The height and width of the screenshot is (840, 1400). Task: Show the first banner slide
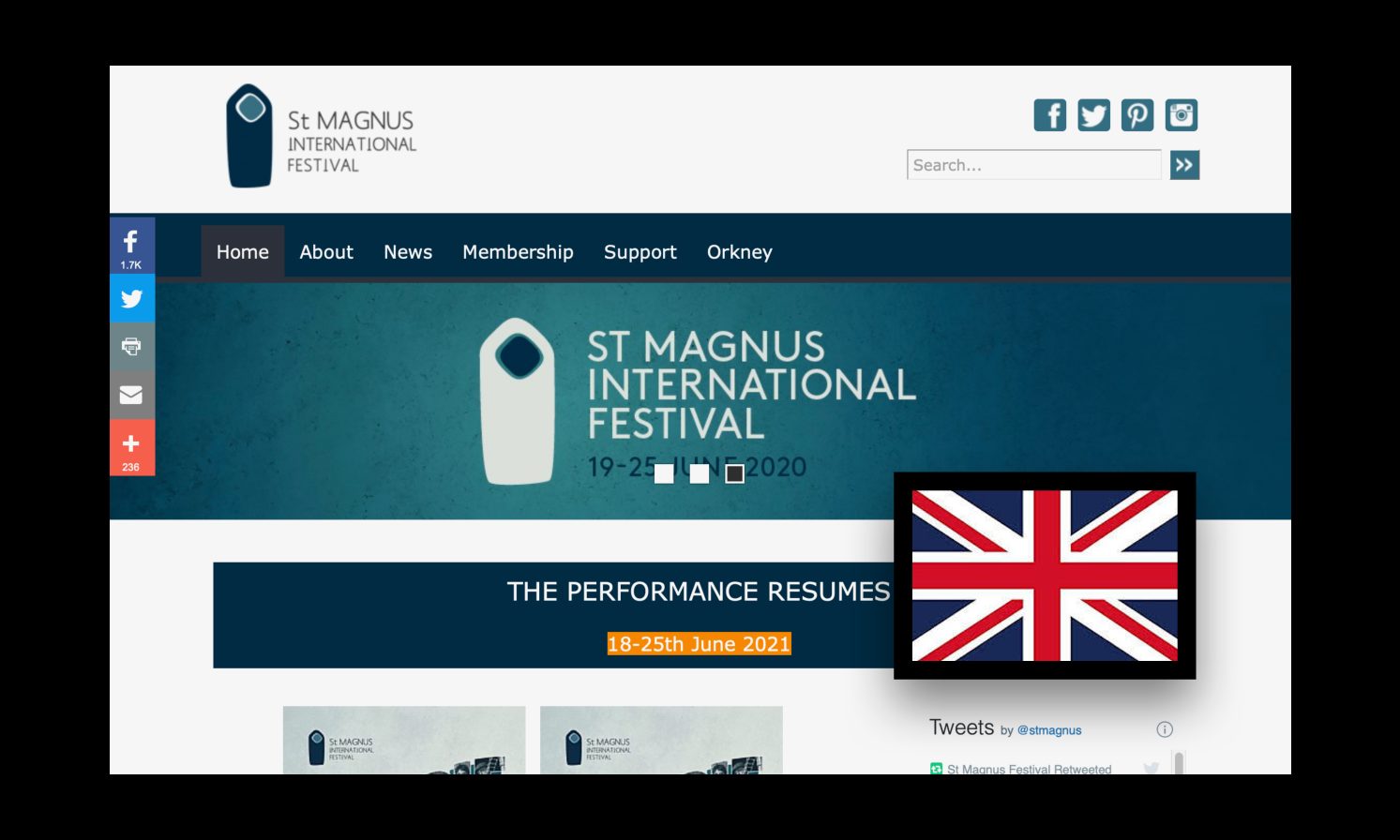pos(664,473)
